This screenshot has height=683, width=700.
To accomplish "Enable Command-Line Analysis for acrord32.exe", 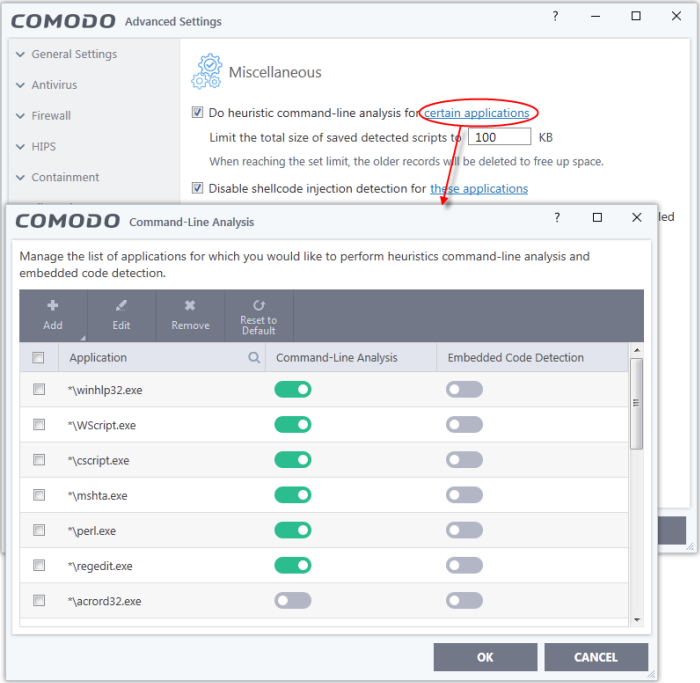I will tap(293, 601).
